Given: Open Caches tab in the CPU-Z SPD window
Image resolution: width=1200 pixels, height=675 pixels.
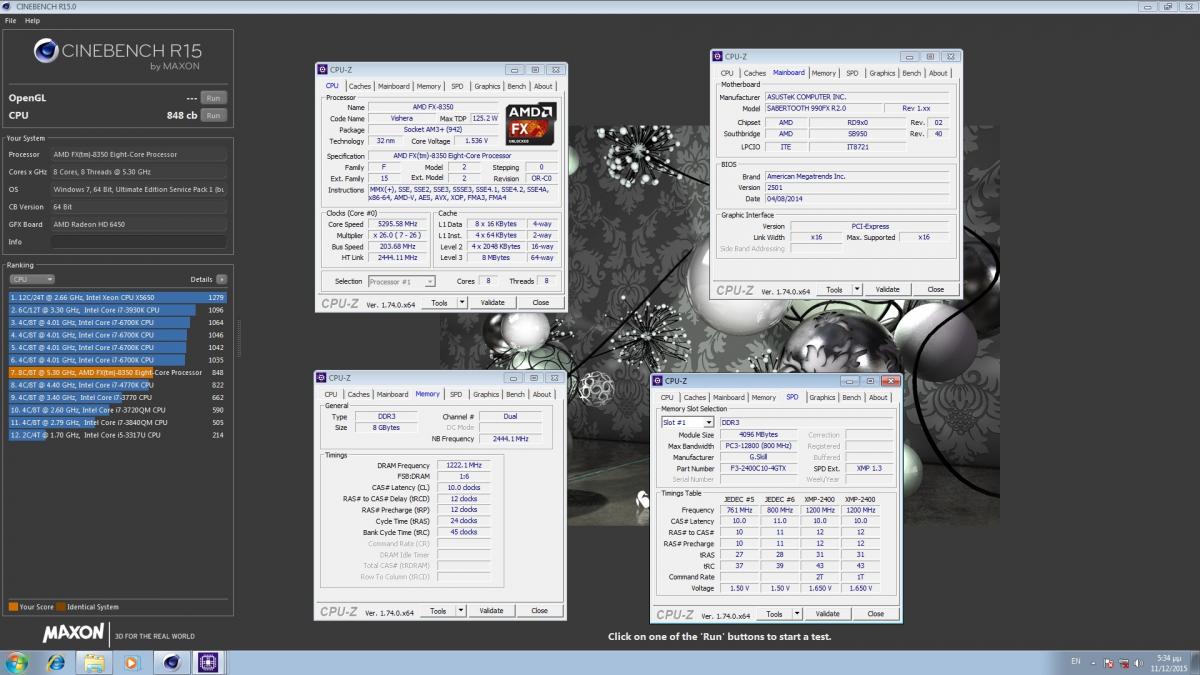Looking at the screenshot, I should (x=695, y=397).
